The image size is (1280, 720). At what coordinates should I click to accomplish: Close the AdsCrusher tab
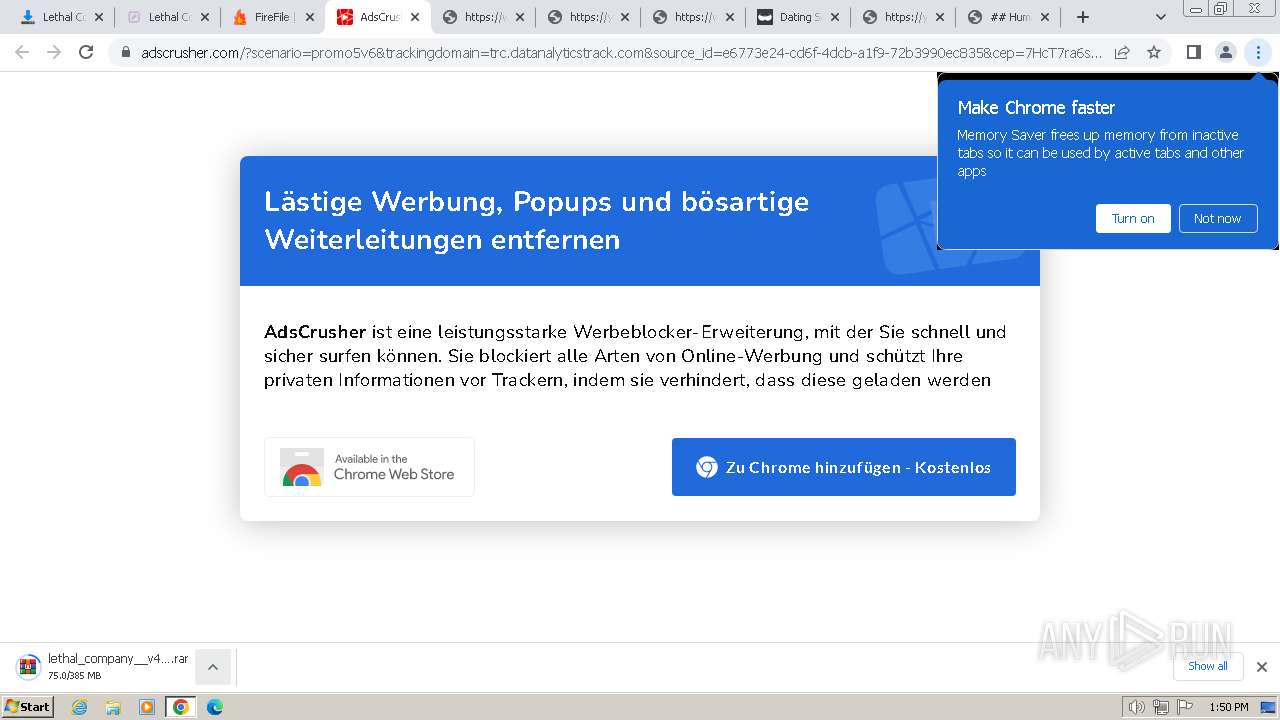(x=415, y=17)
